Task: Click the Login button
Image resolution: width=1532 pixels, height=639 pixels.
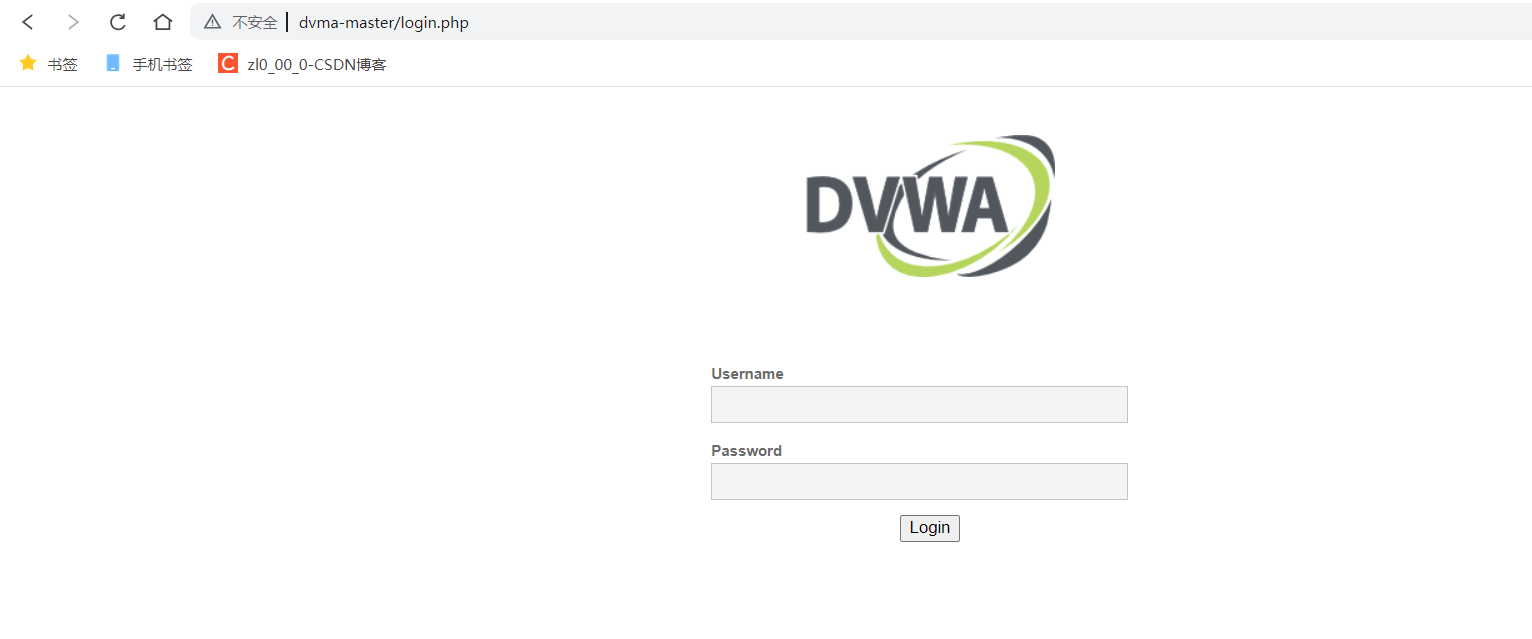Action: click(930, 528)
